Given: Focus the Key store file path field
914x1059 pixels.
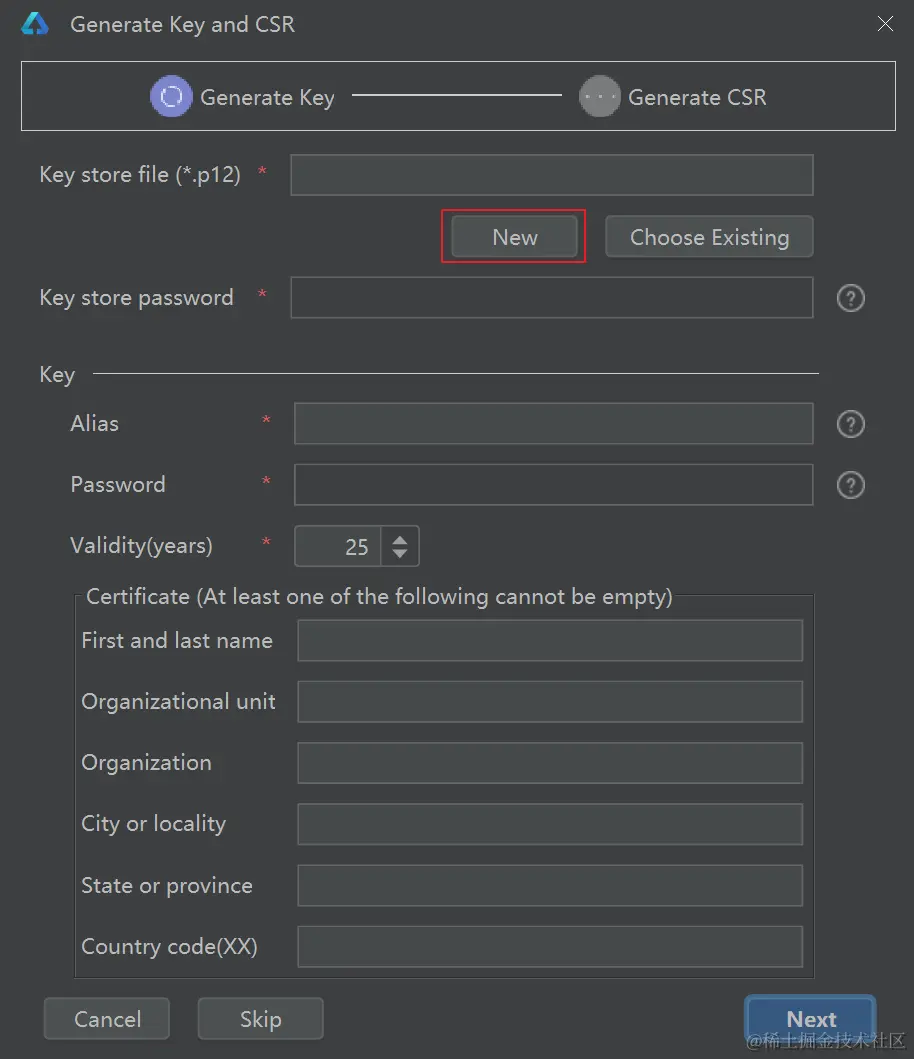Looking at the screenshot, I should (552, 175).
